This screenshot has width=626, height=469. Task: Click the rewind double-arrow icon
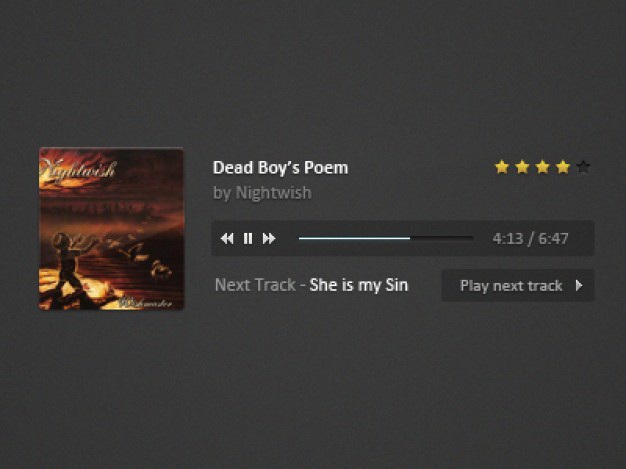[x=227, y=239]
